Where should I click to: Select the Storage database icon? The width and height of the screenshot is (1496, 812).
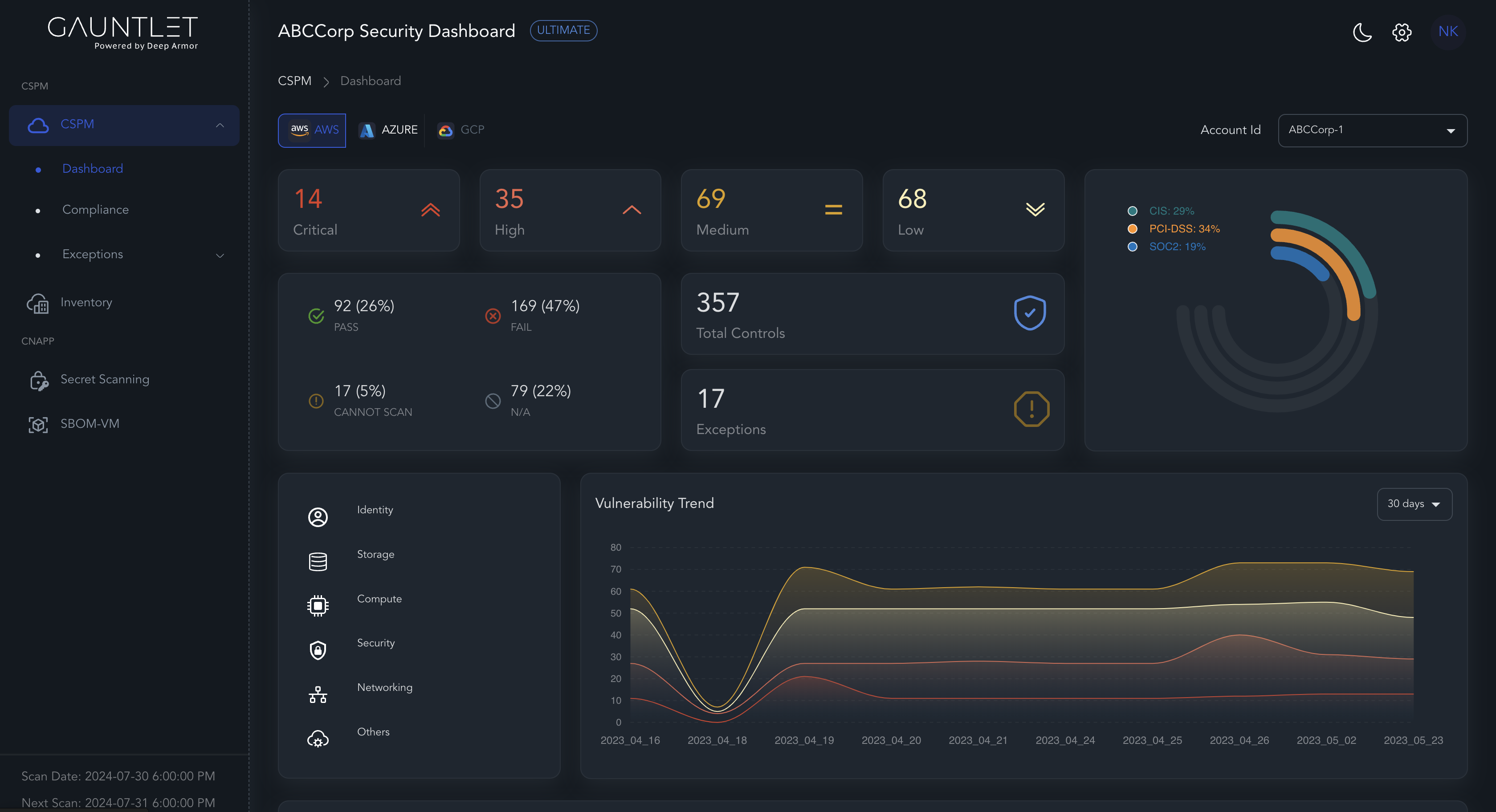[x=318, y=560]
